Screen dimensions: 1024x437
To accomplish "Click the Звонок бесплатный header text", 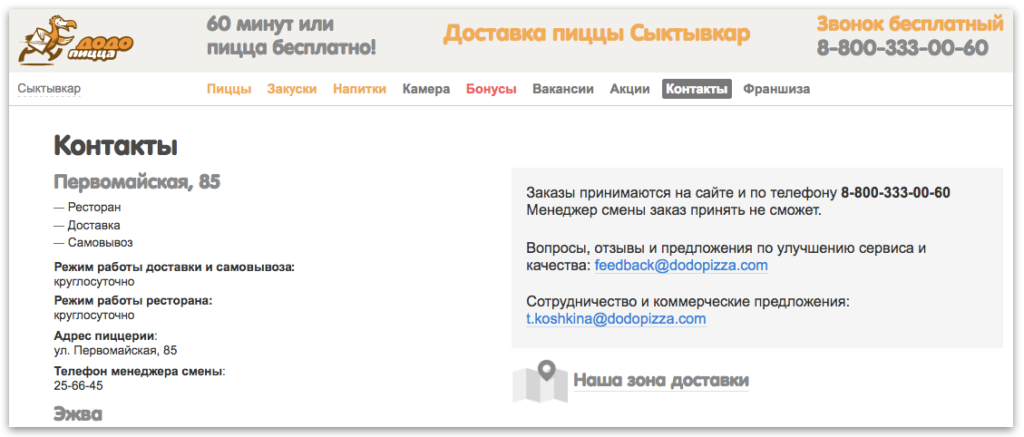I will (910, 24).
